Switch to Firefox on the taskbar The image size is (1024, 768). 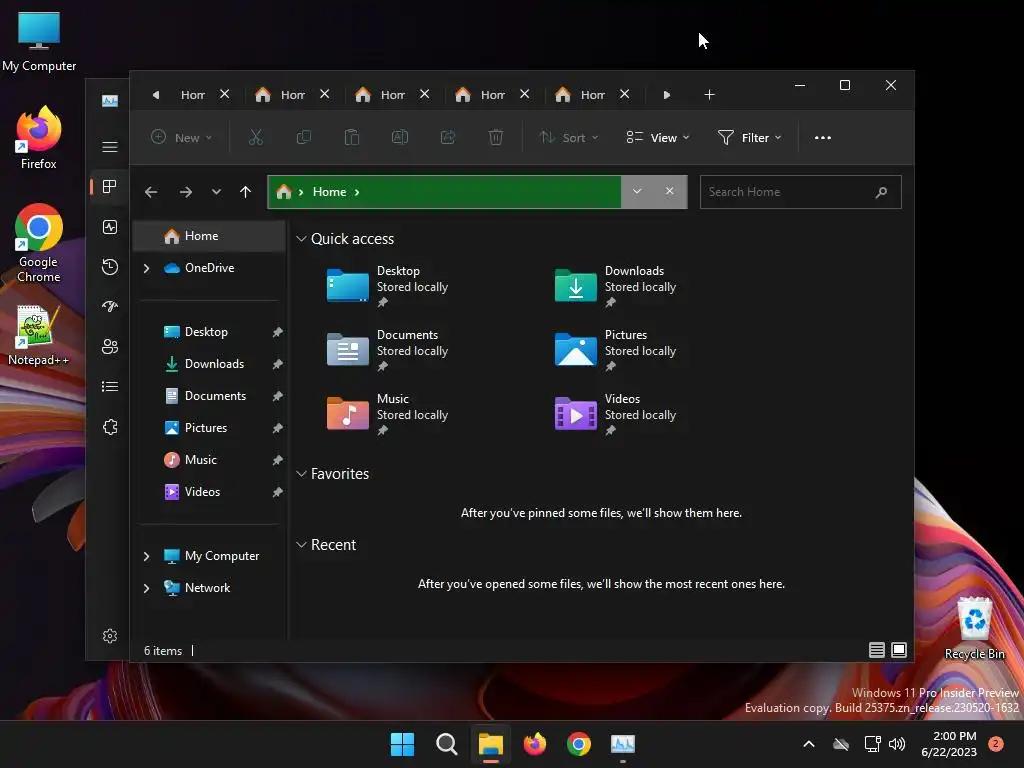click(x=535, y=744)
